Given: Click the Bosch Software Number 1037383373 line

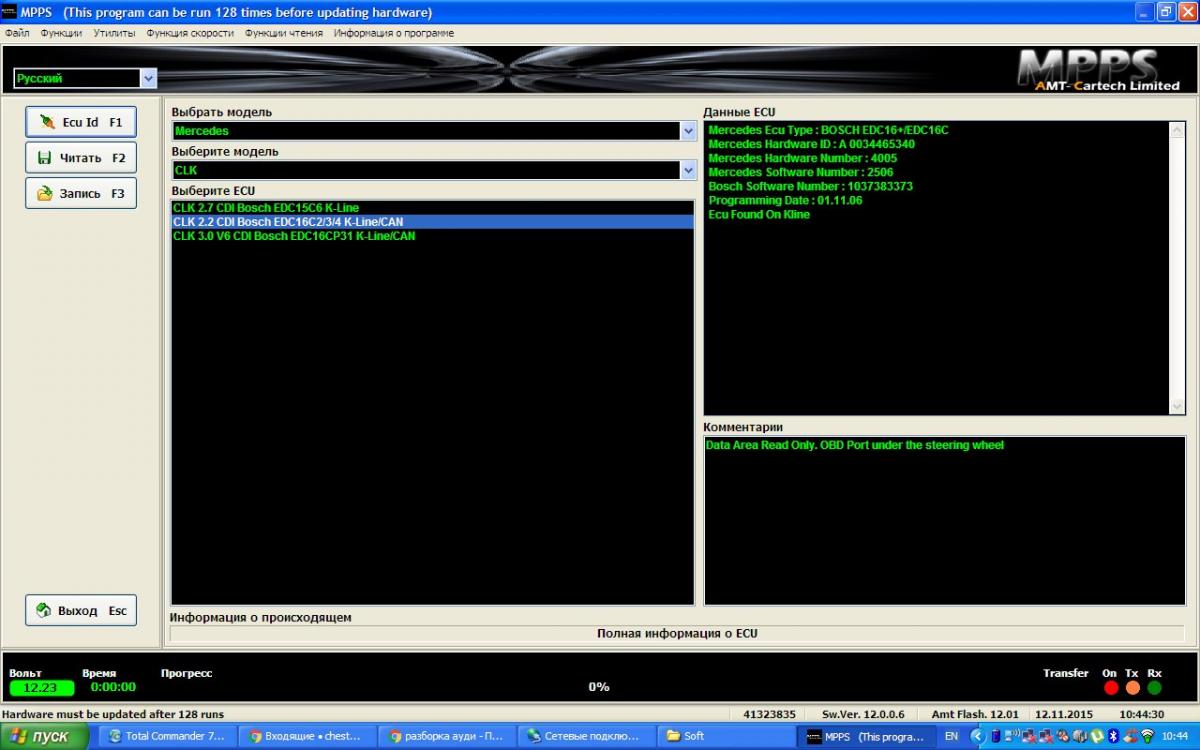Looking at the screenshot, I should (x=810, y=186).
